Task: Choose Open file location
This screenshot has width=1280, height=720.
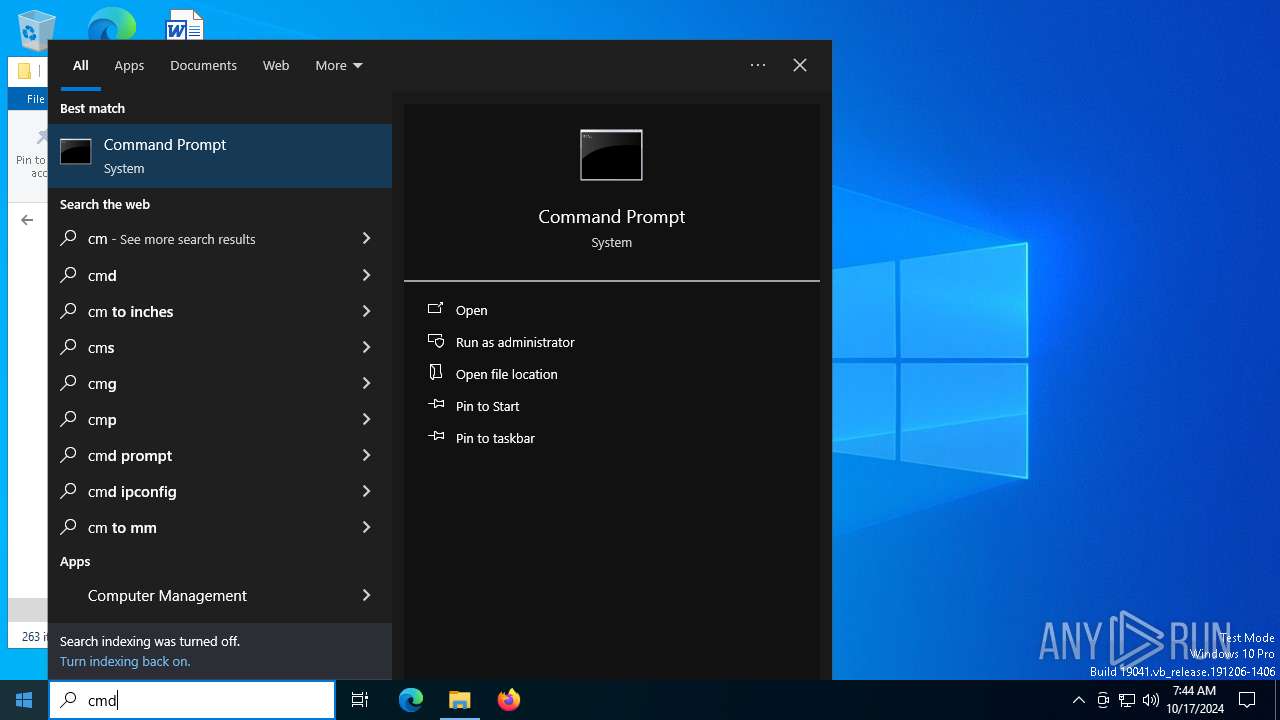Action: coord(507,374)
